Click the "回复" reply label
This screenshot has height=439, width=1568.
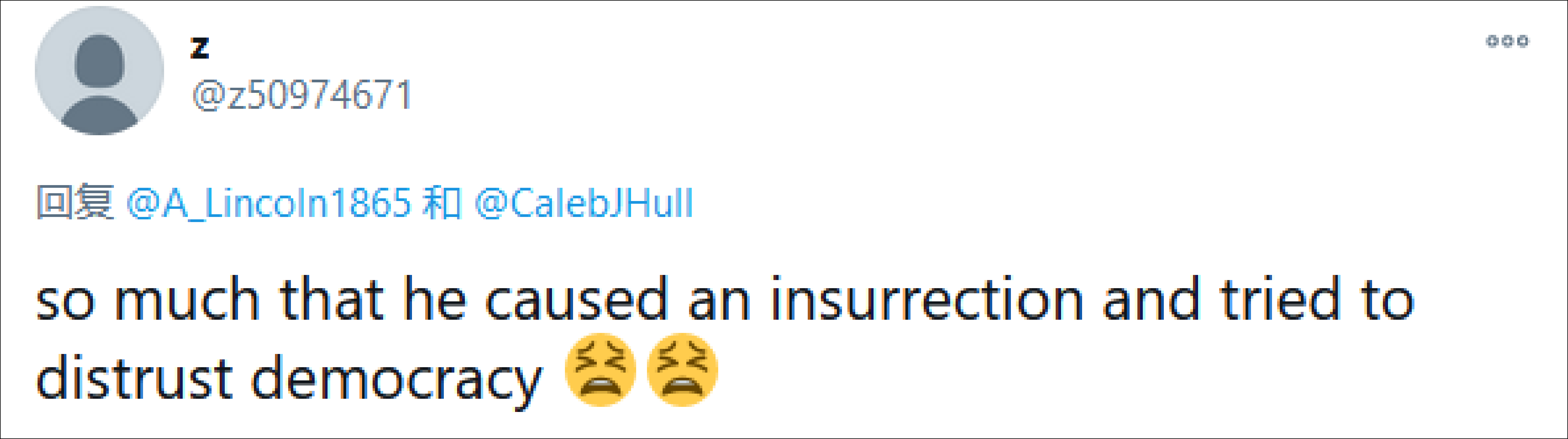tap(75, 202)
